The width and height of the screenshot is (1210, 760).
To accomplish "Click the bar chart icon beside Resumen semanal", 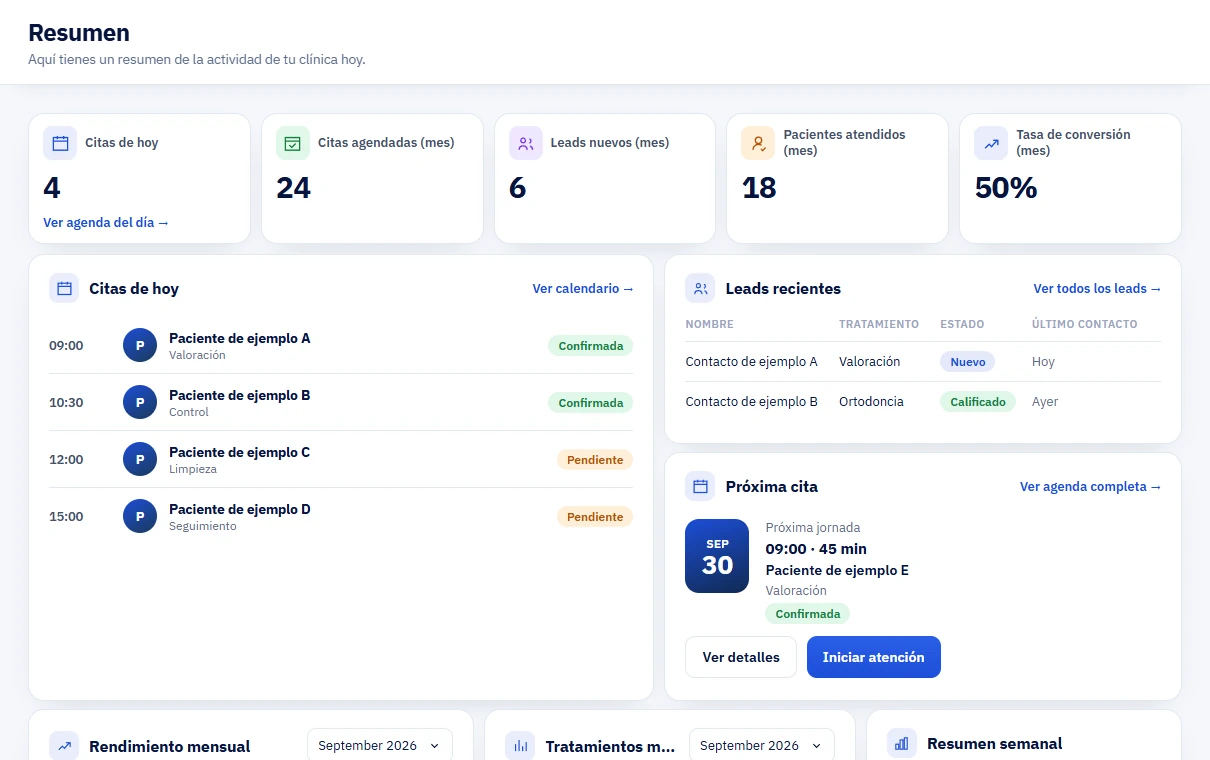I will click(902, 744).
